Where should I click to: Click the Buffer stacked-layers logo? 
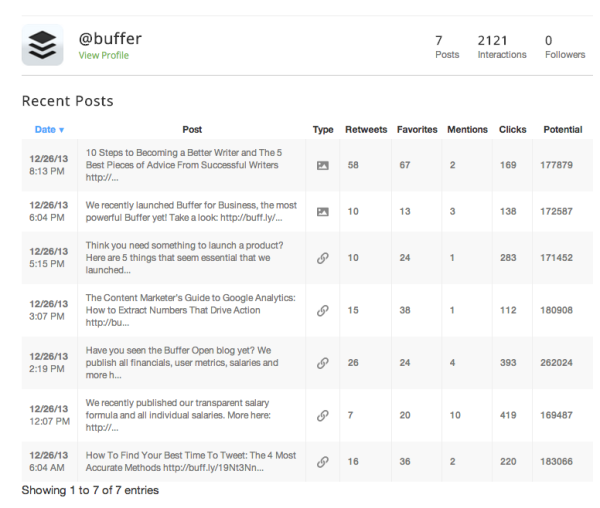(x=42, y=45)
